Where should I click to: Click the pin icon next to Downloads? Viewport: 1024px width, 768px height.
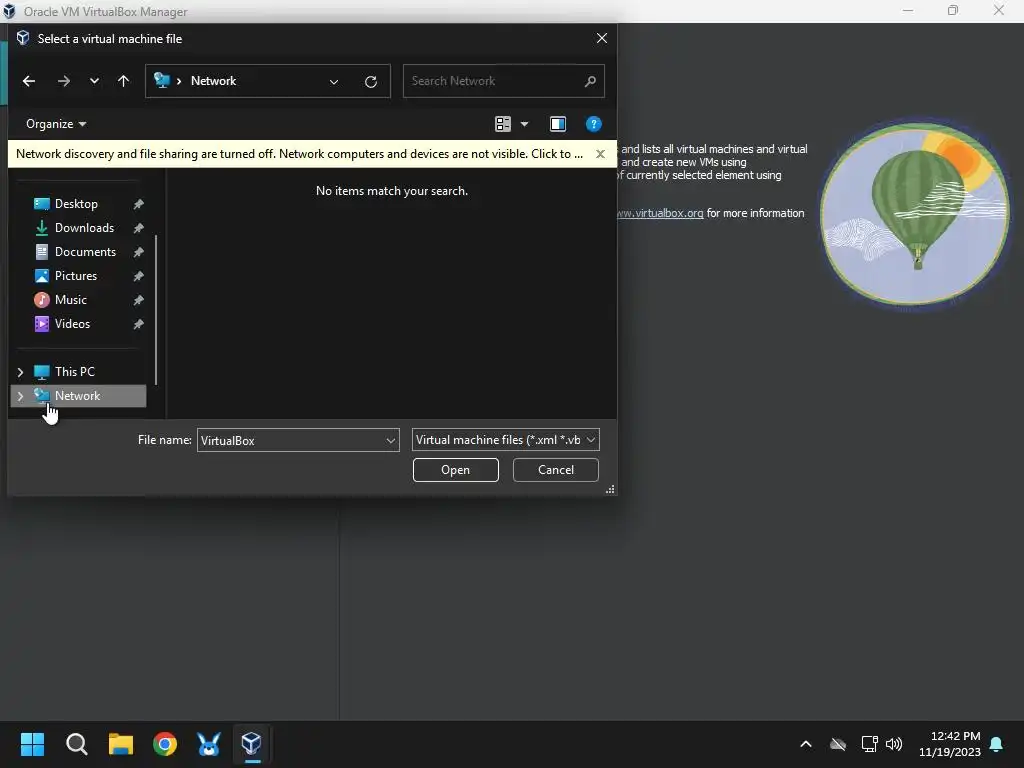(x=138, y=229)
